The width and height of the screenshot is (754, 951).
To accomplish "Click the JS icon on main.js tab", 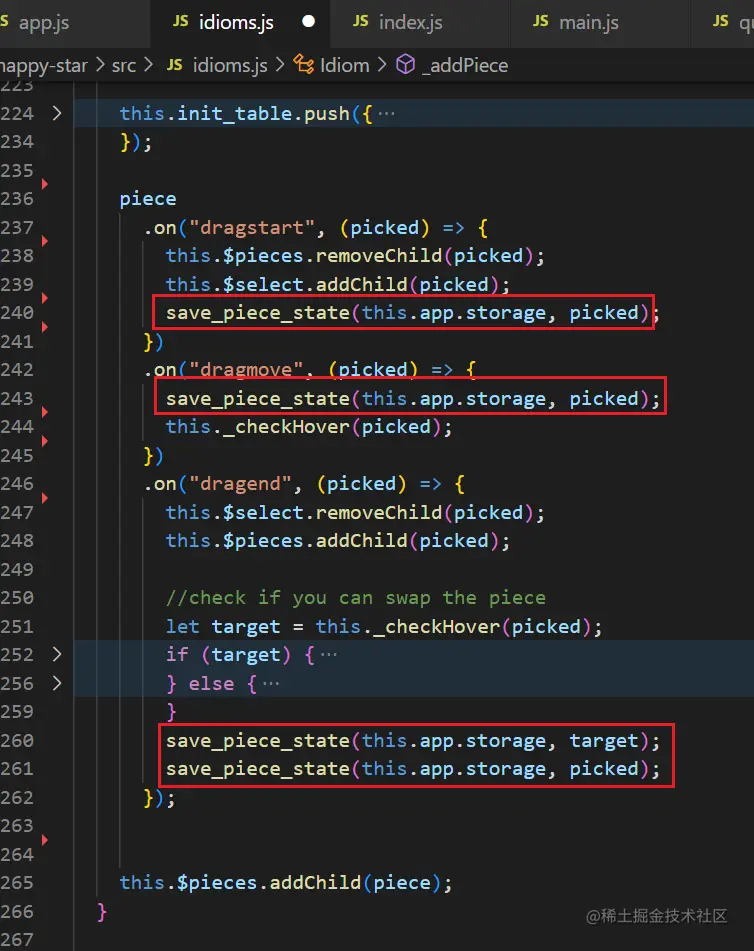I will [540, 21].
